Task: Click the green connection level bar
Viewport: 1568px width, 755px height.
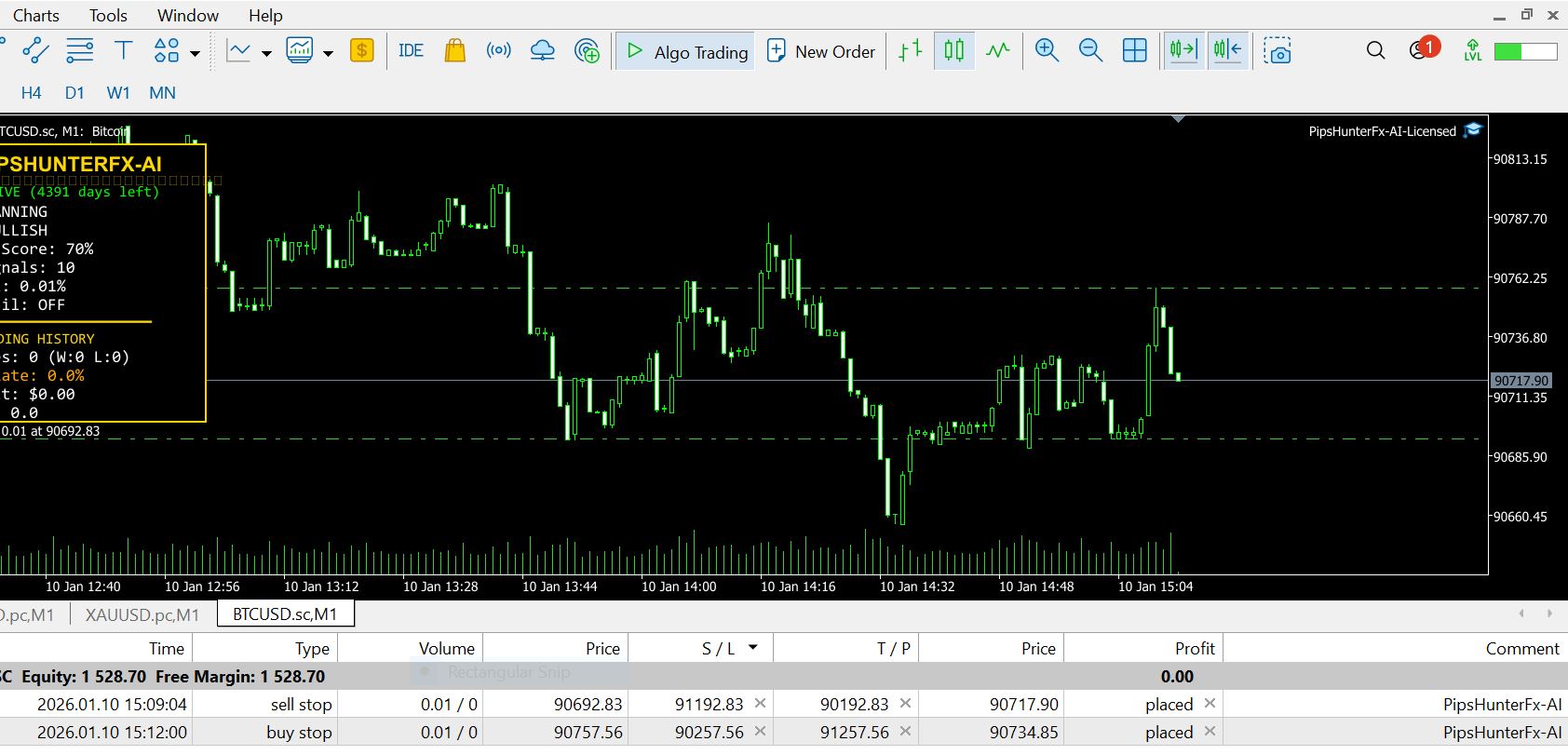Action: [1524, 51]
